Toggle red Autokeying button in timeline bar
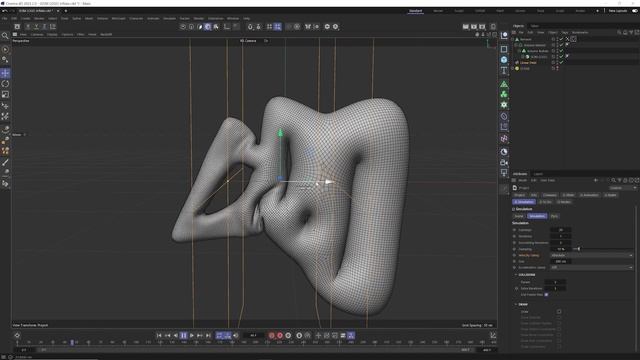Image resolution: width=640 pixels, height=360 pixels. 280,336
